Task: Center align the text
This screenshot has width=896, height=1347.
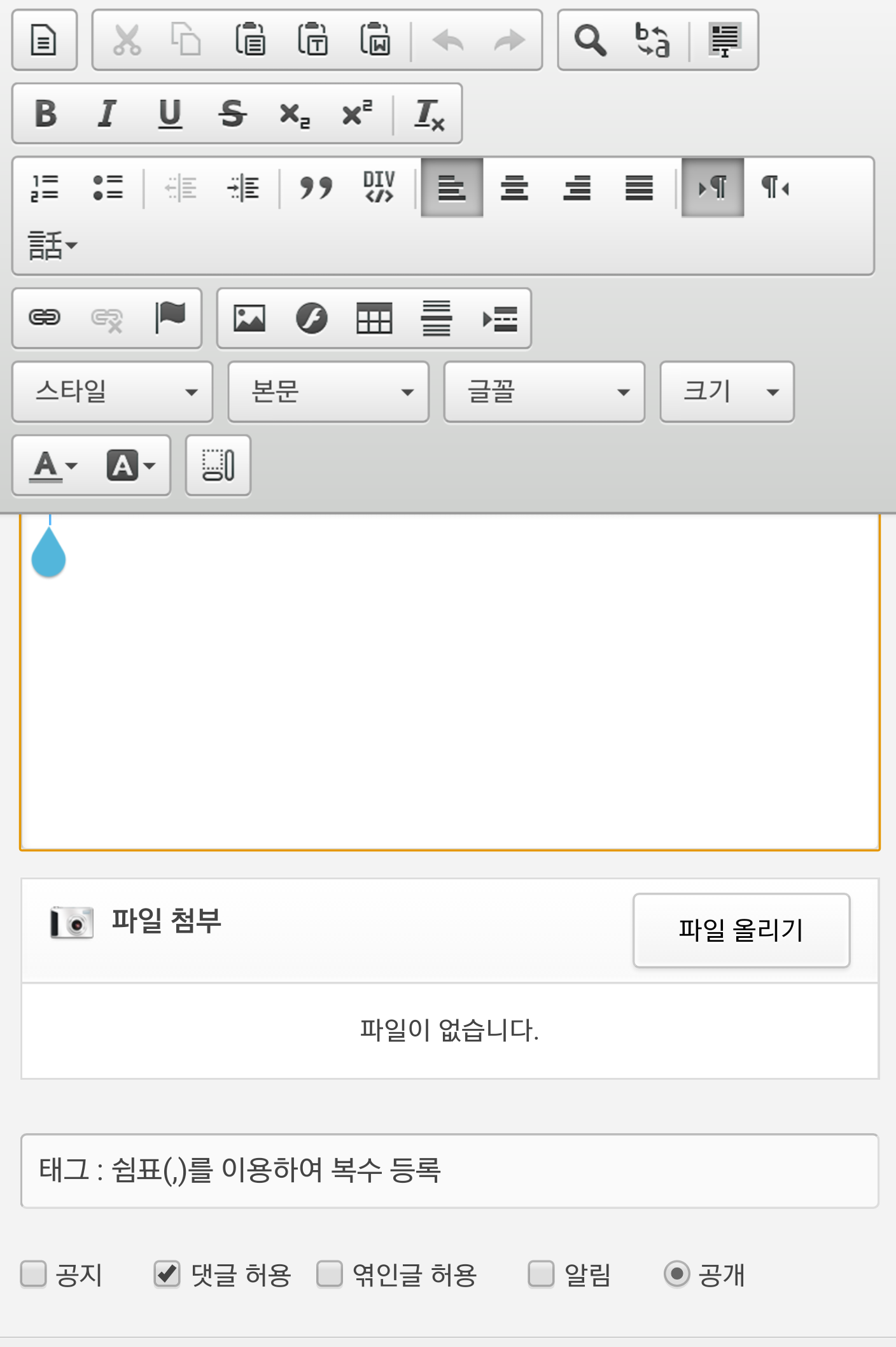Action: point(514,188)
